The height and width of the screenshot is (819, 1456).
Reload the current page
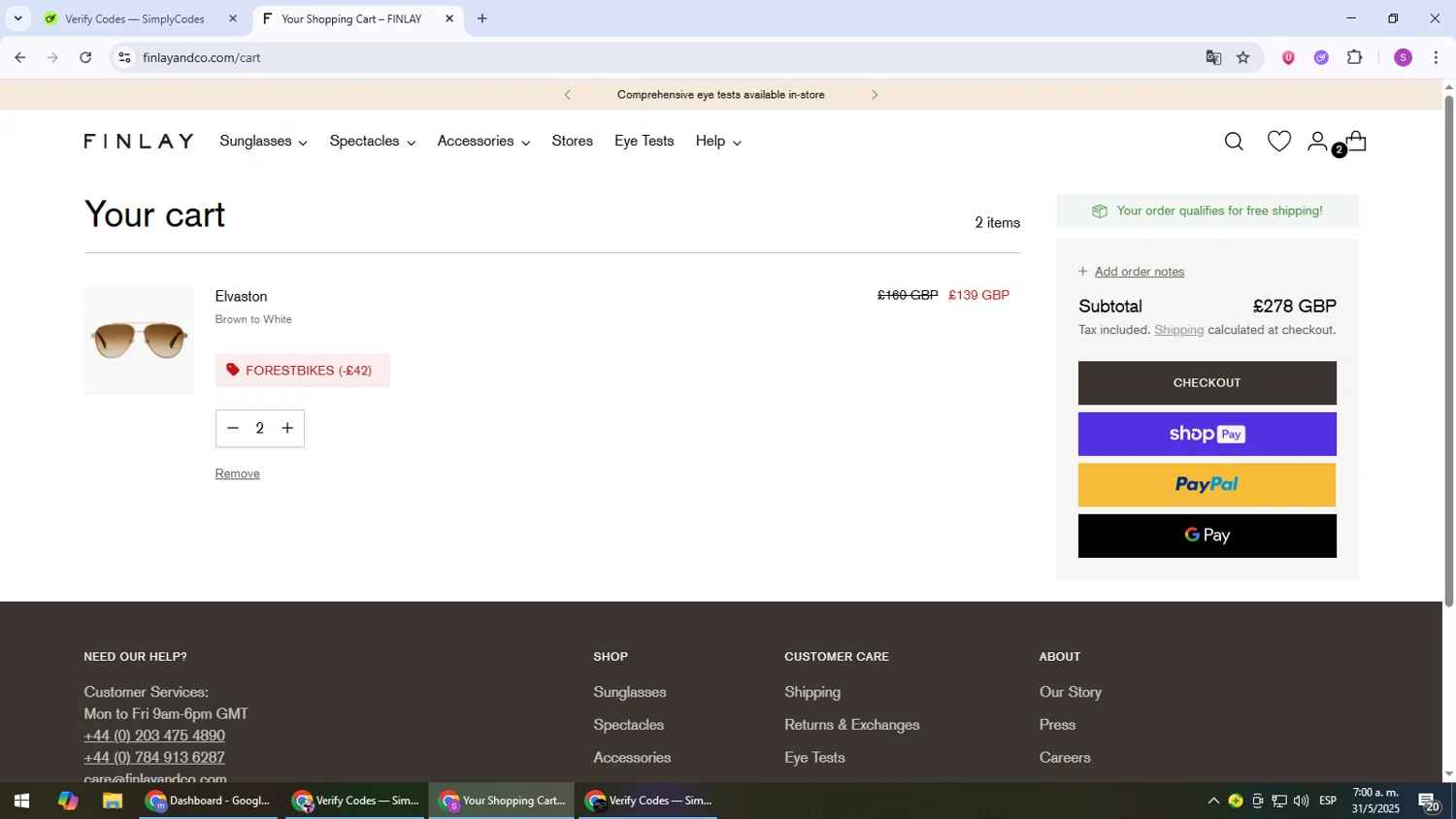tap(85, 58)
